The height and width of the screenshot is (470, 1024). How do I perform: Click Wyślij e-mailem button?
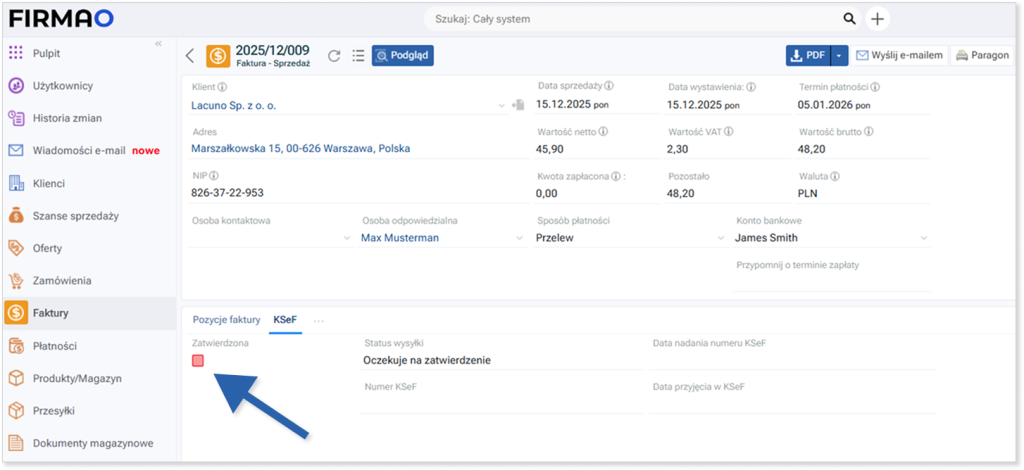[x=900, y=56]
